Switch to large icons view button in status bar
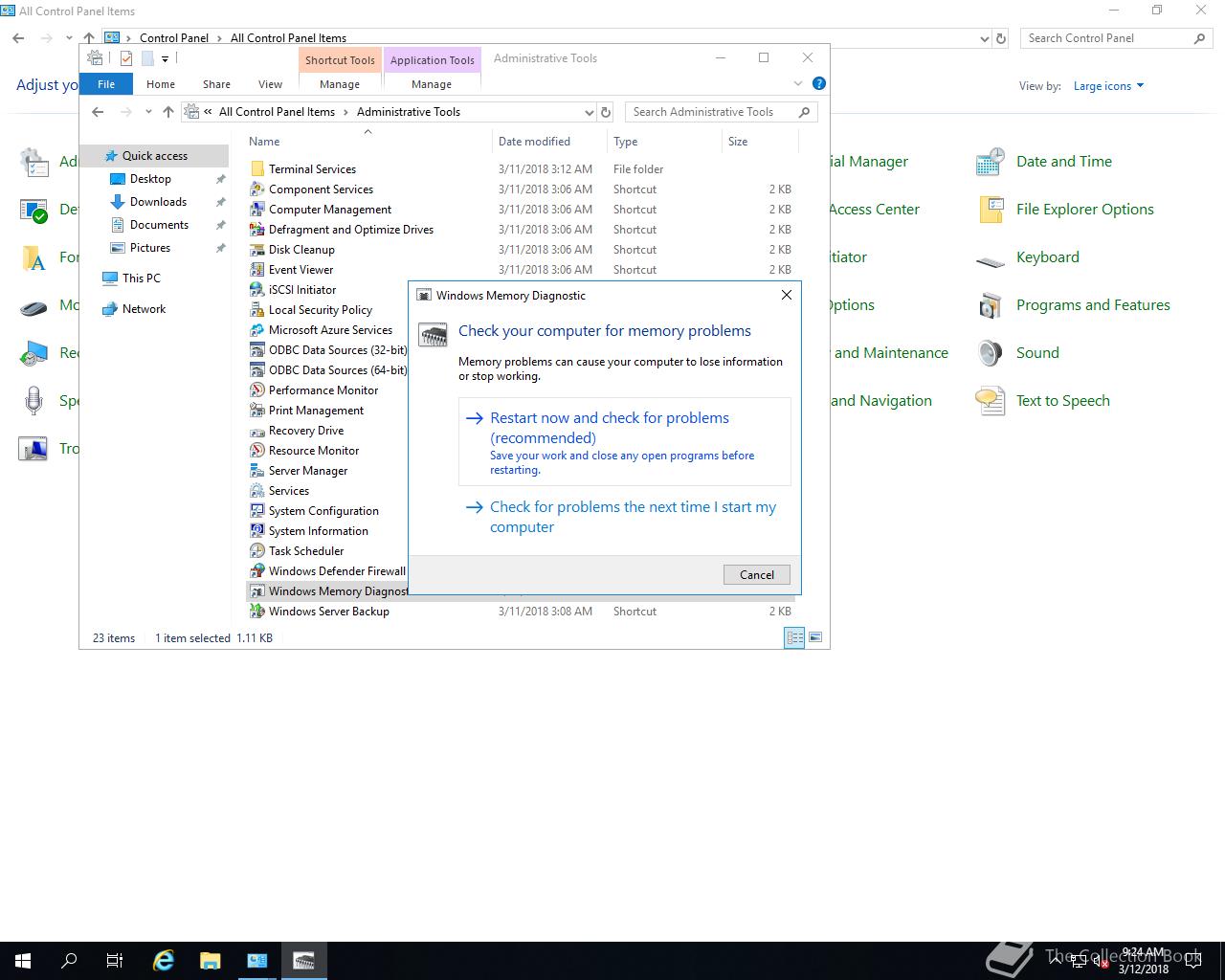Screen dimensions: 1225x980 pos(815,637)
